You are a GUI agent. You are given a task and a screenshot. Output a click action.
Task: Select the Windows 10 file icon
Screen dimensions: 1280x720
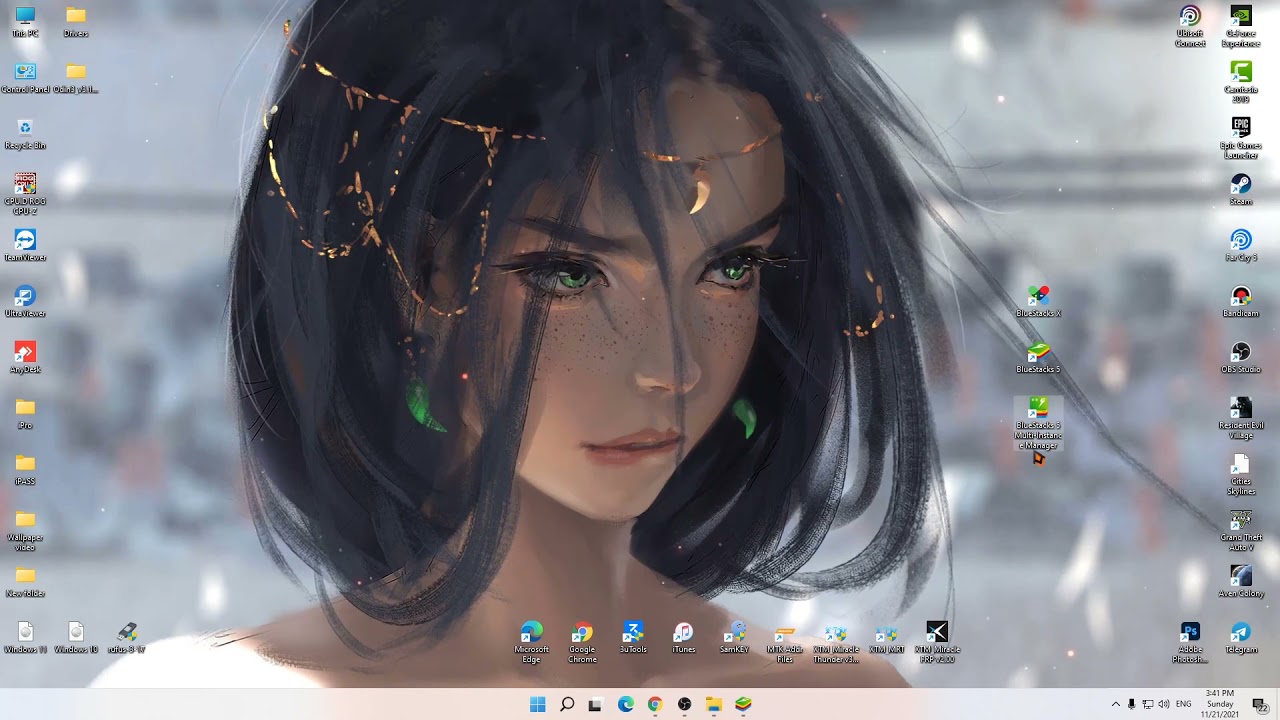click(x=76, y=638)
